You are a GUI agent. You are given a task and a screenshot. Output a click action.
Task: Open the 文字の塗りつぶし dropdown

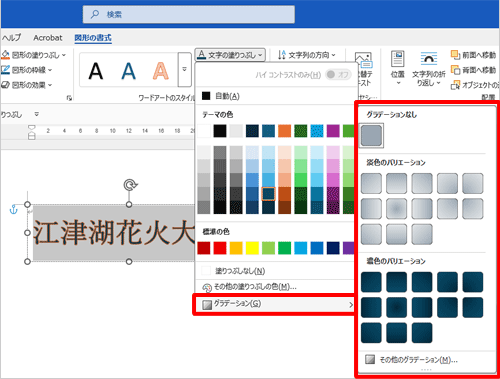(x=230, y=55)
